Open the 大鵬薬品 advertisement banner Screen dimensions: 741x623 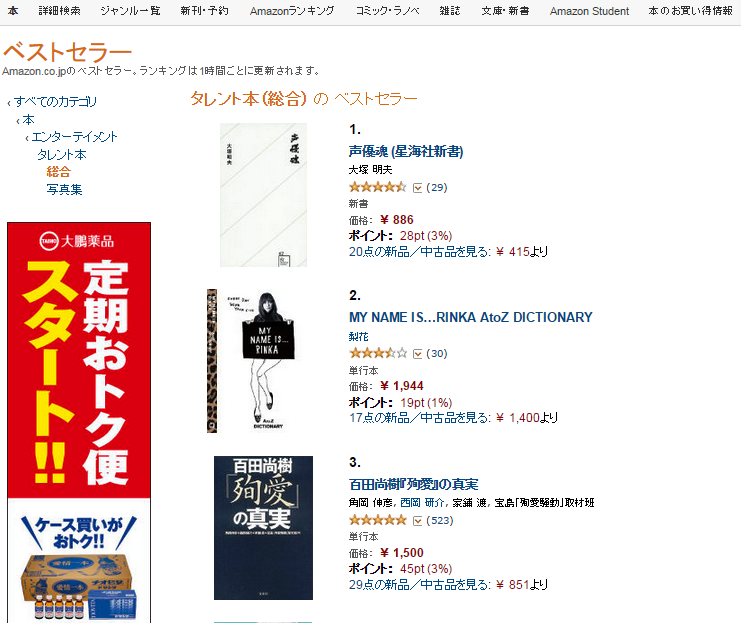click(x=79, y=422)
